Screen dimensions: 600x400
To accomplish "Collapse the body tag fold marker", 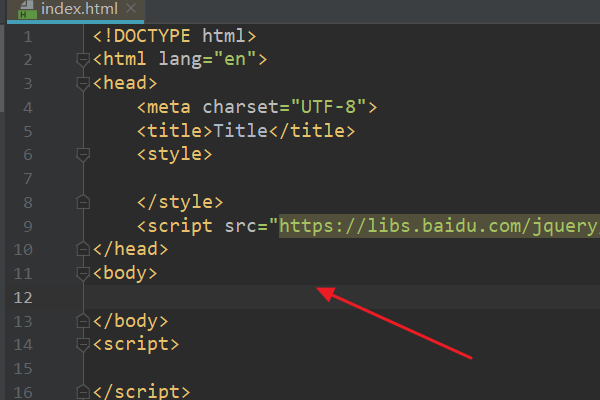I will coord(83,273).
